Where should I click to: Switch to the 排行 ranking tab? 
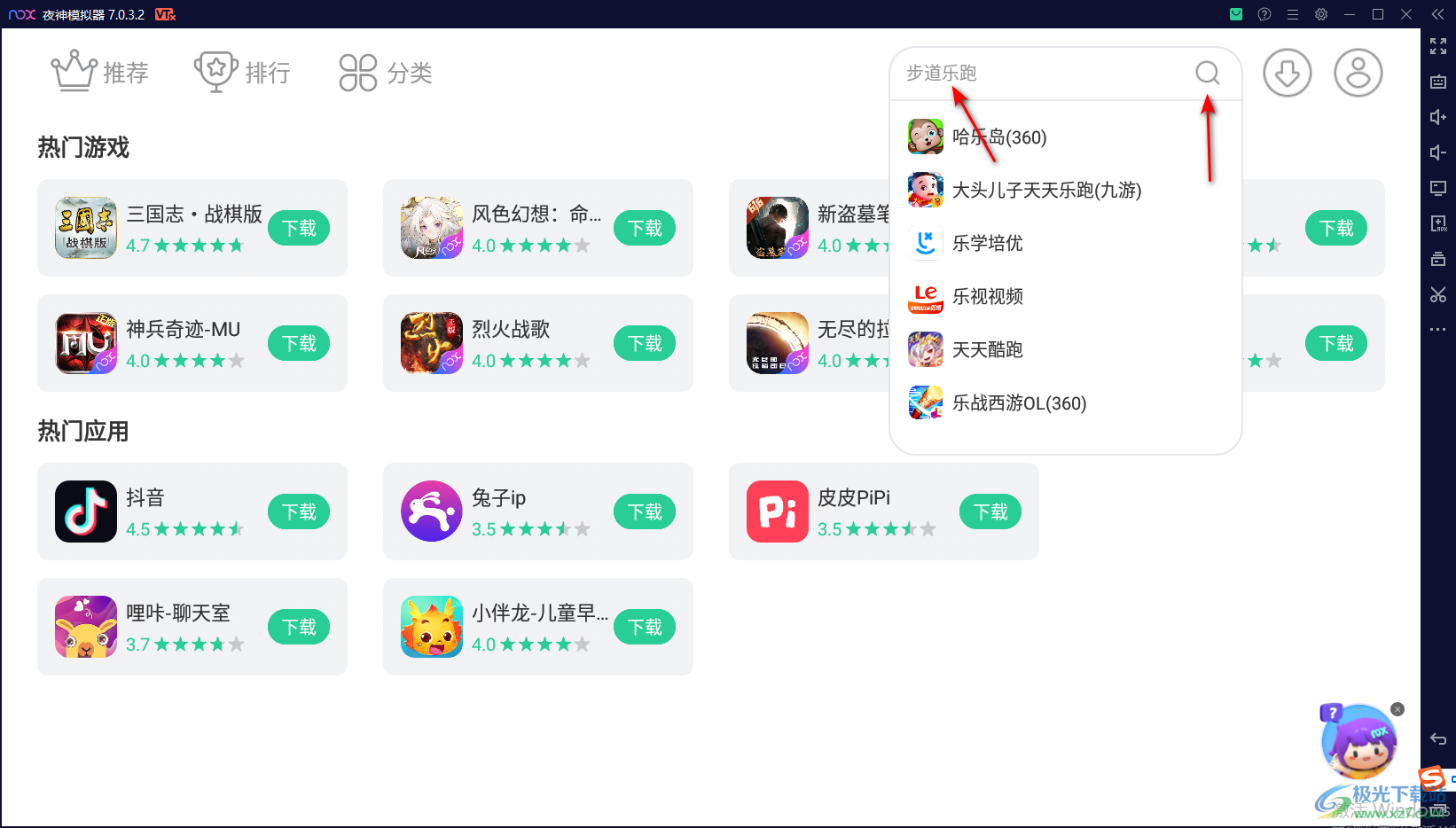[243, 72]
